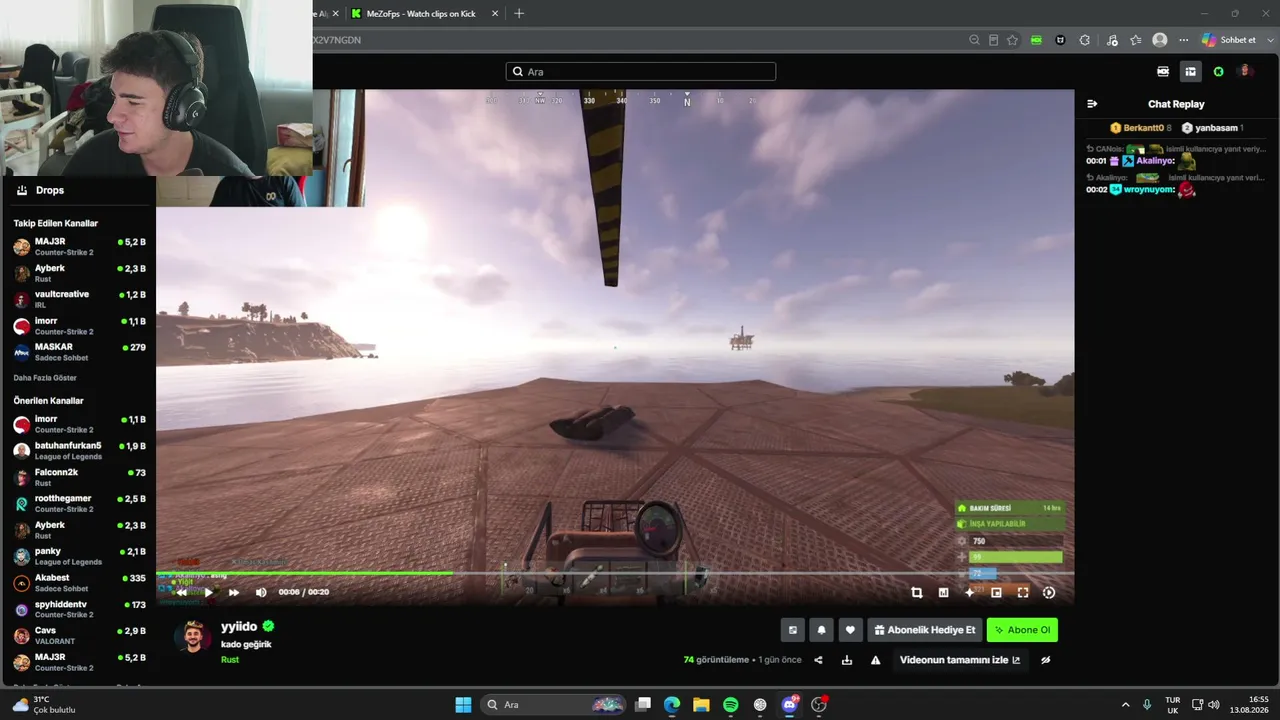Open Falconn2k channel from recommended list
This screenshot has width=1280, height=720.
(x=78, y=477)
